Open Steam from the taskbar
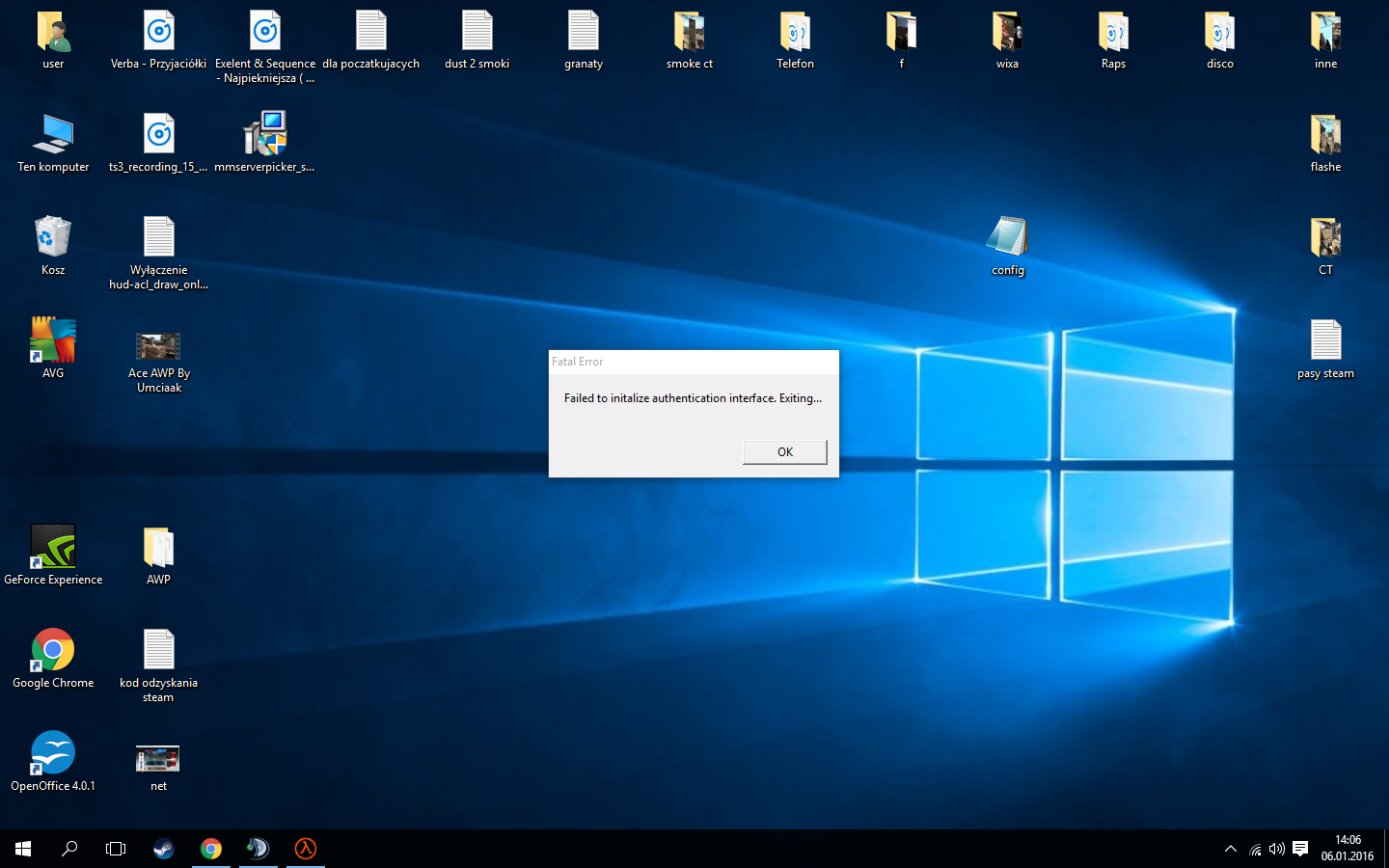This screenshot has width=1389, height=868. click(163, 849)
